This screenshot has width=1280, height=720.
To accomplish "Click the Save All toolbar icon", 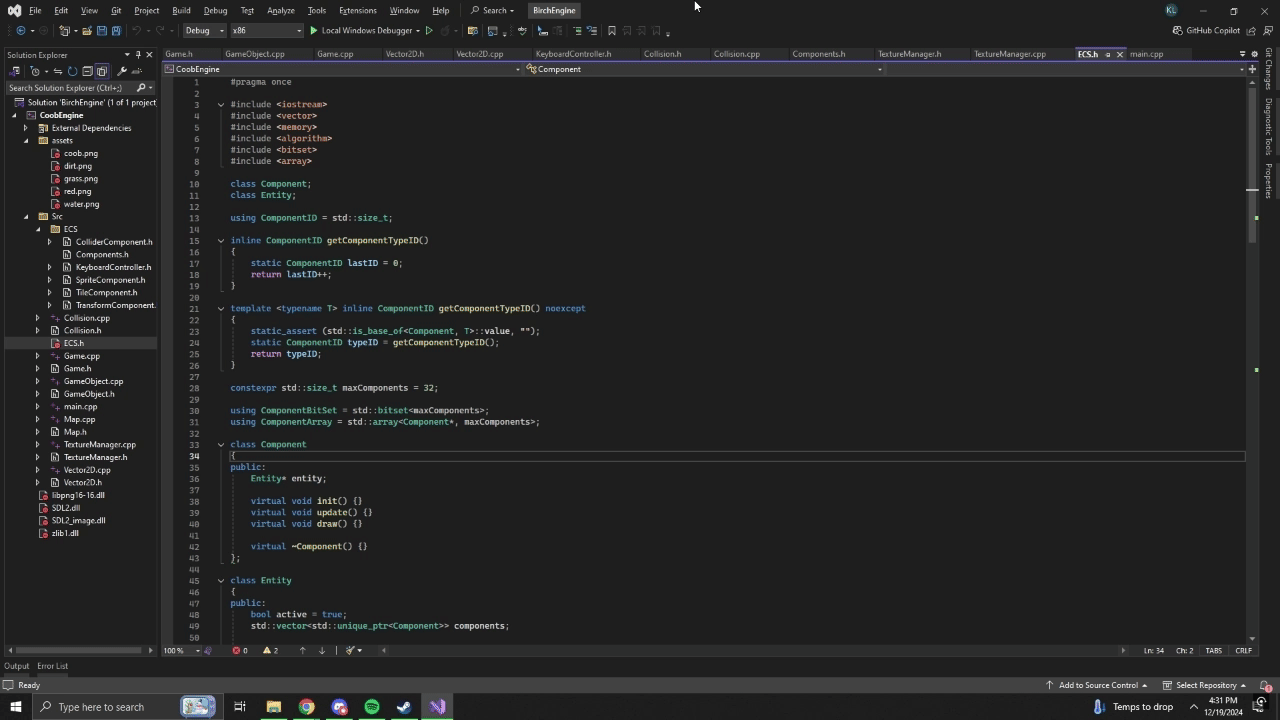I will (x=116, y=31).
